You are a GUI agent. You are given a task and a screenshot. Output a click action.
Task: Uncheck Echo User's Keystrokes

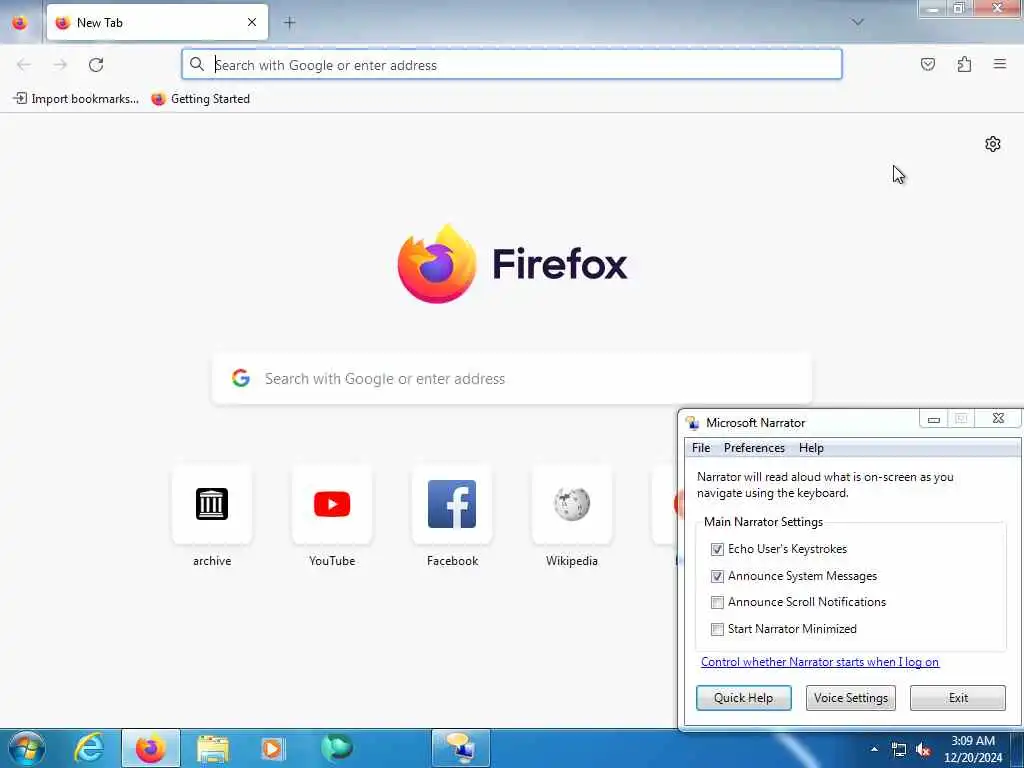(717, 549)
